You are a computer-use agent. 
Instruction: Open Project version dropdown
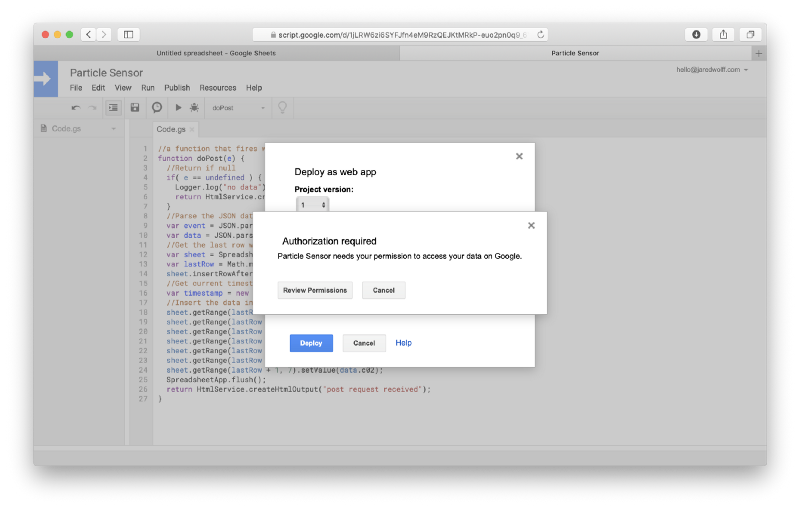pyautogui.click(x=312, y=205)
